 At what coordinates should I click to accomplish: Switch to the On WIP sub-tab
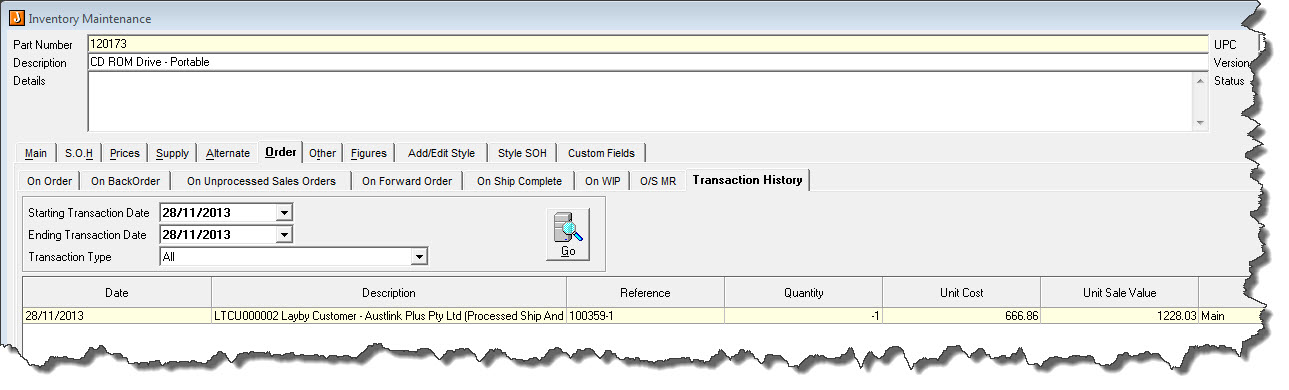603,181
